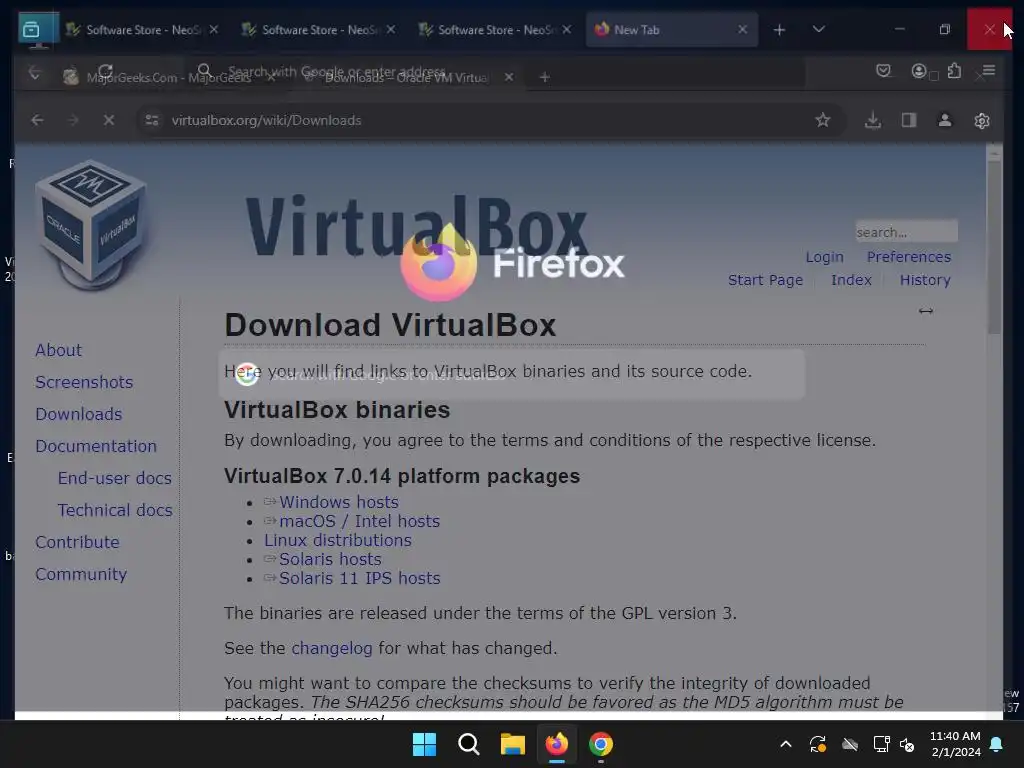This screenshot has width=1024, height=768.
Task: Download Solaris 11 IPS hosts package
Action: 359,578
